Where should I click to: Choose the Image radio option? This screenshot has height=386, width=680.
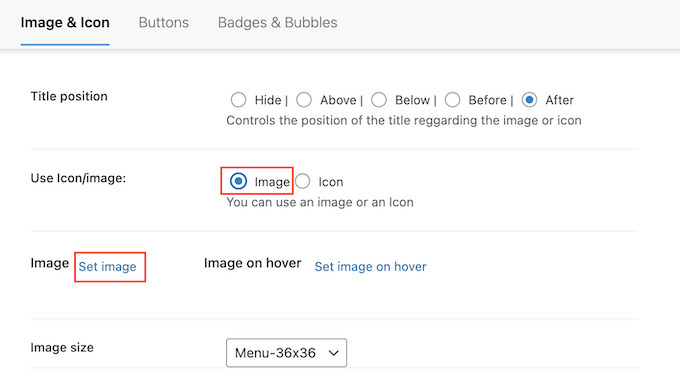click(x=239, y=181)
